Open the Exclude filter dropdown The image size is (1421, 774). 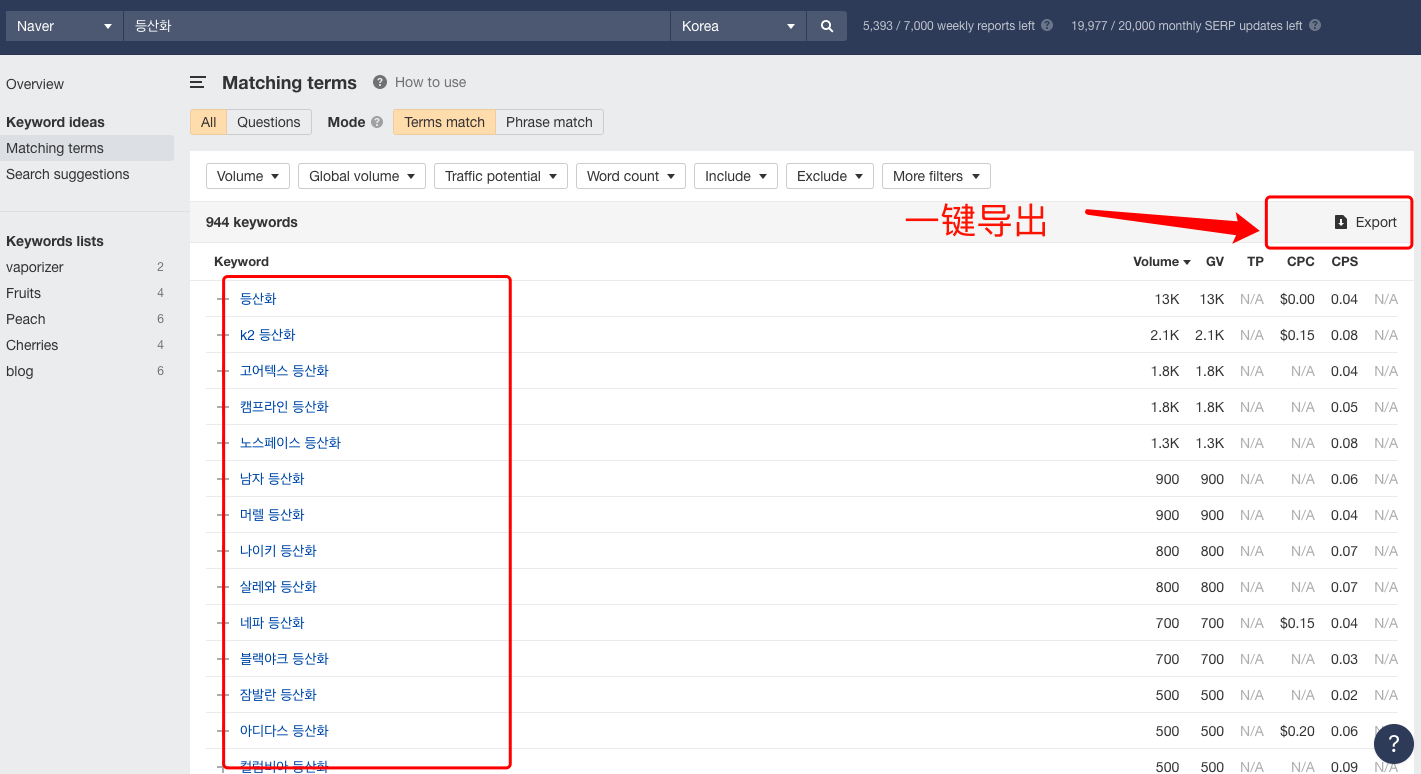(x=830, y=176)
